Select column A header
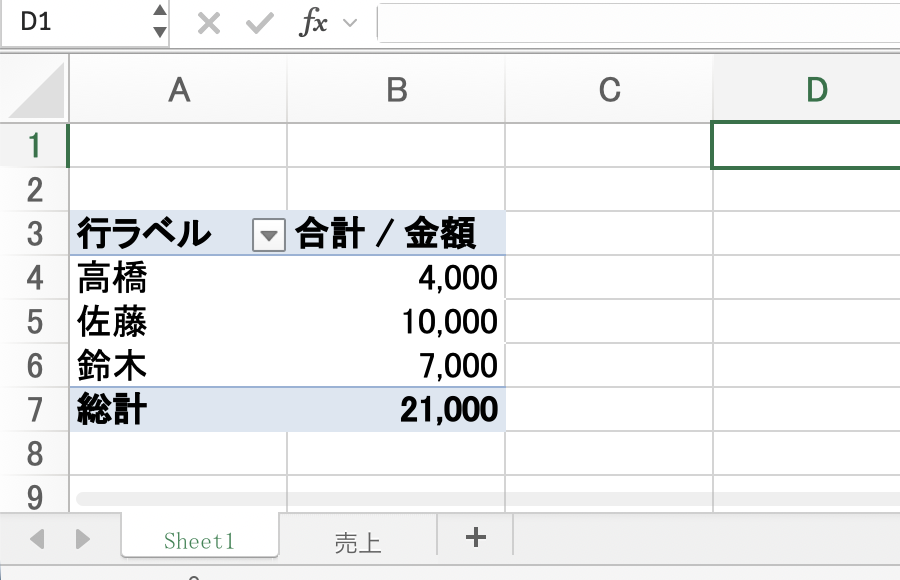The width and height of the screenshot is (900, 580). pos(179,90)
